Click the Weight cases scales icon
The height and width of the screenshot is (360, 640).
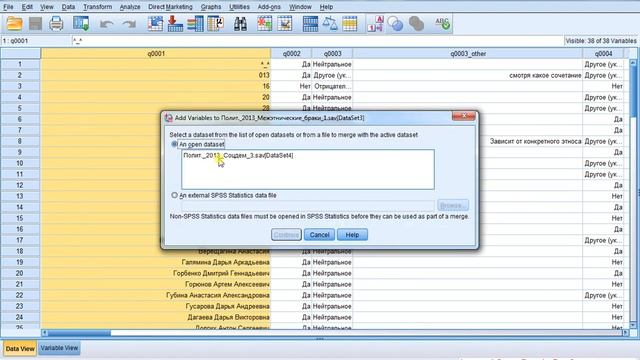click(x=330, y=24)
